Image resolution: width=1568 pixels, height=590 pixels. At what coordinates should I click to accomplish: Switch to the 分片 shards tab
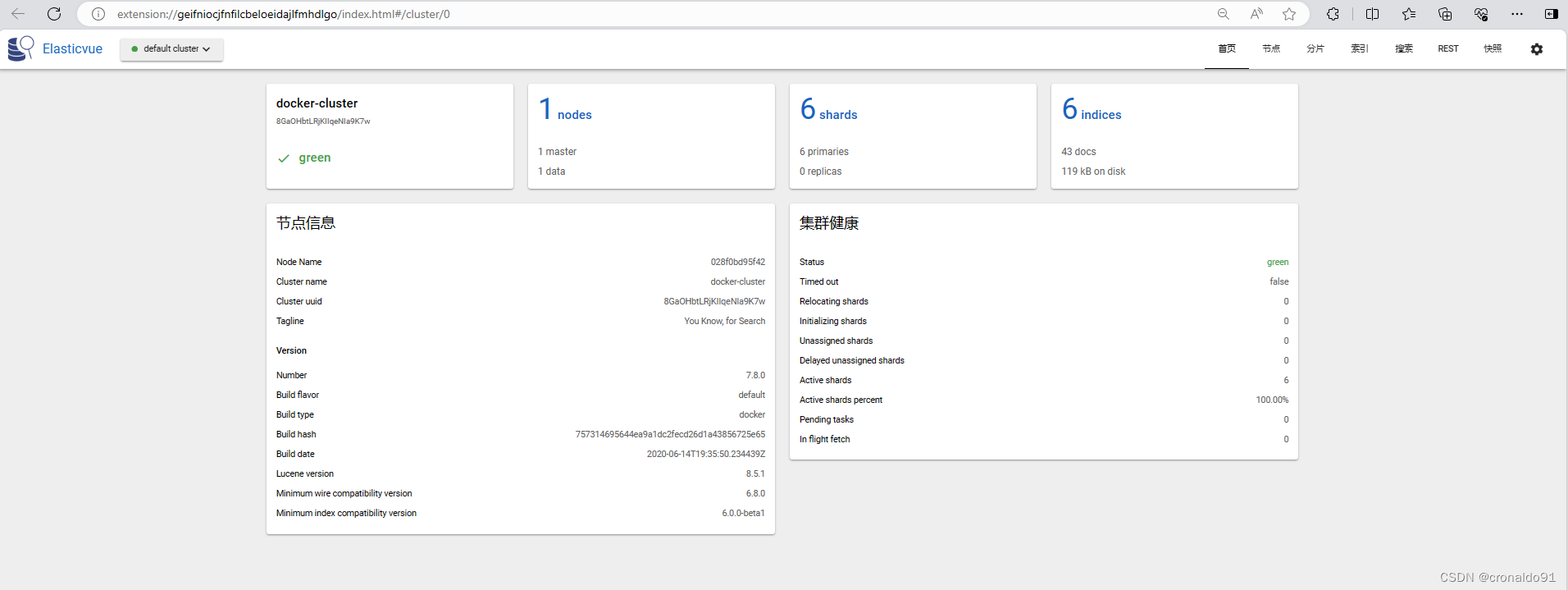coord(1315,49)
